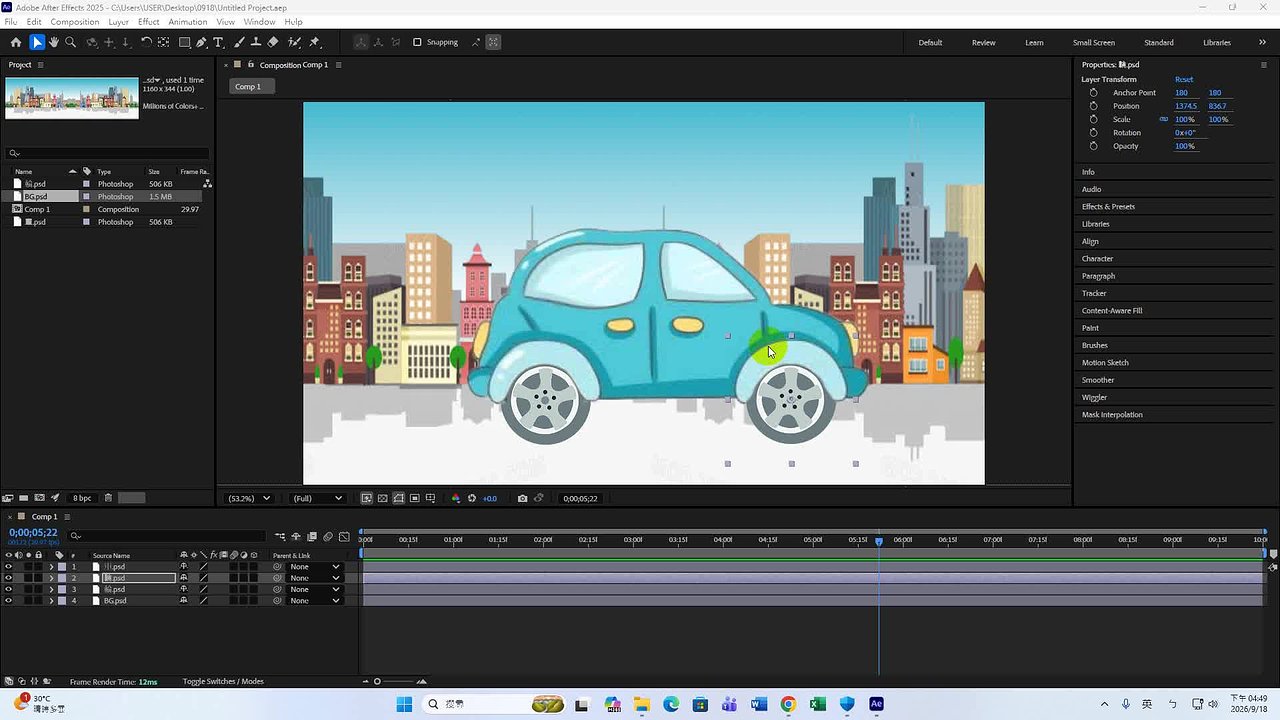Switch to the Review workspace

[983, 42]
